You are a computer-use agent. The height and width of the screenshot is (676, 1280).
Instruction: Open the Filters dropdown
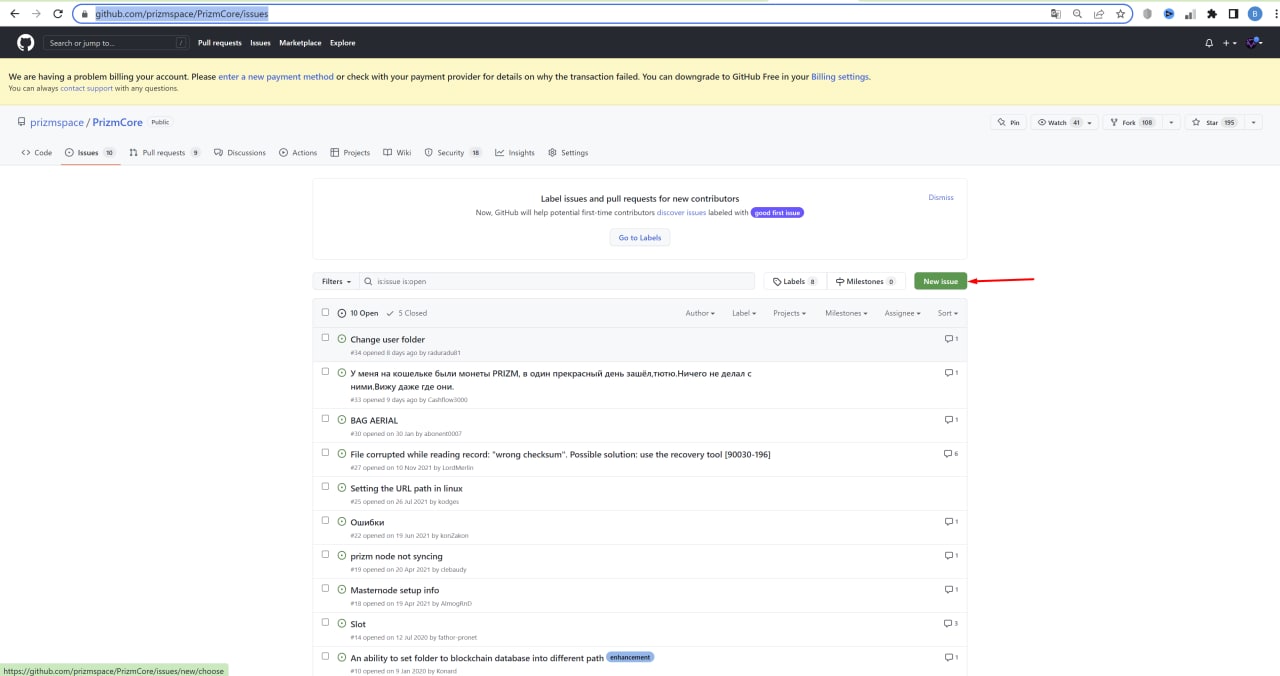(x=336, y=282)
